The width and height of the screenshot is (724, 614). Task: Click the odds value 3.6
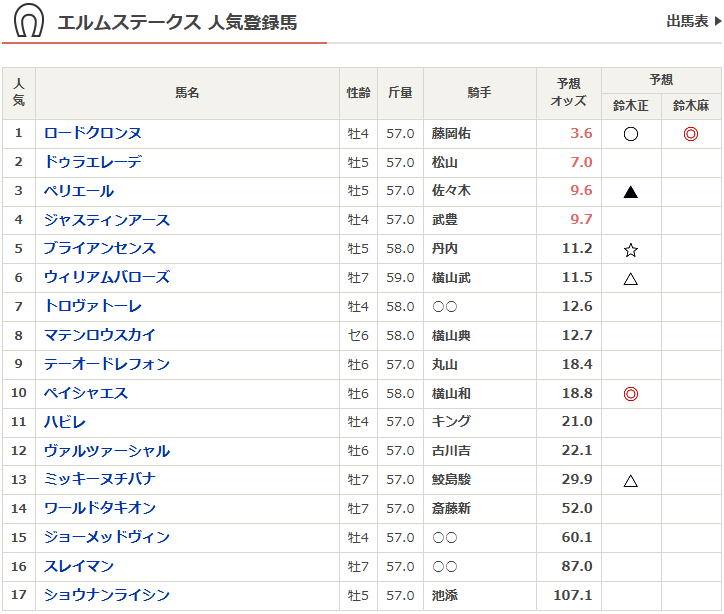point(581,133)
